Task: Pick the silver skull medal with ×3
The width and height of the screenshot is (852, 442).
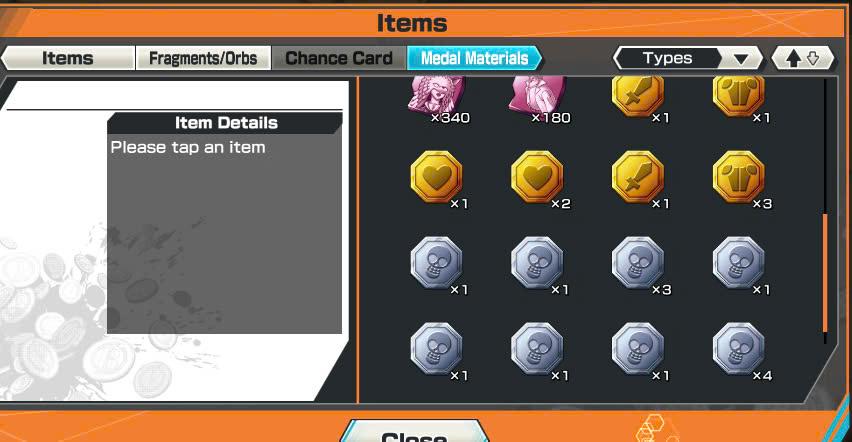Action: click(x=638, y=263)
